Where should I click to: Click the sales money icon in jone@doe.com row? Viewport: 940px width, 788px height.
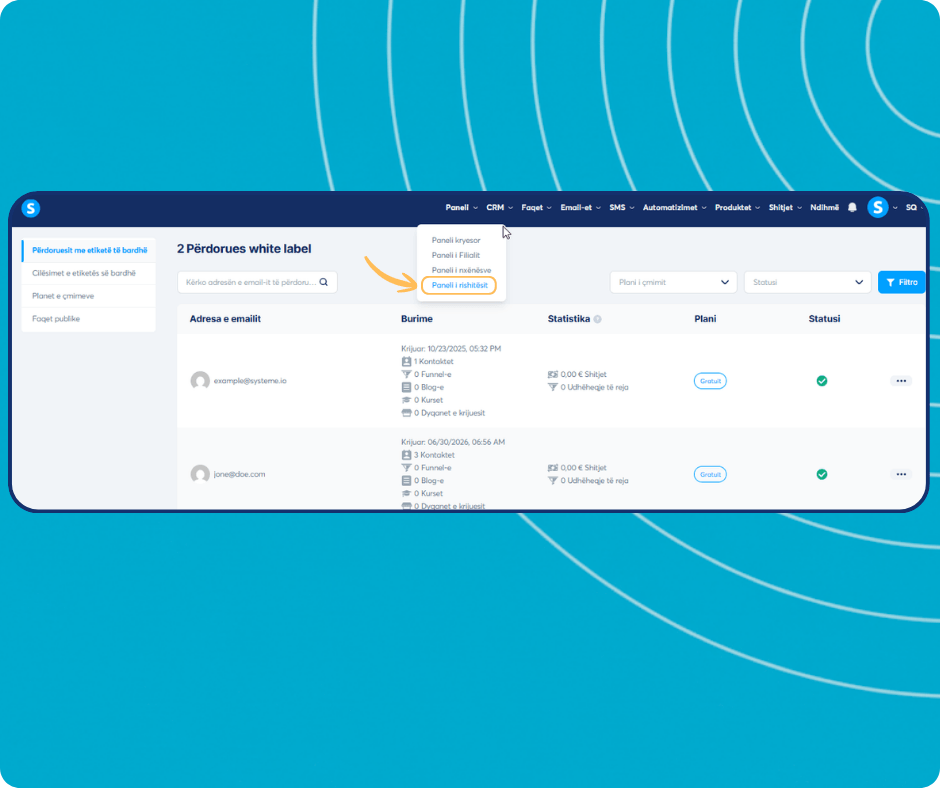coord(553,468)
